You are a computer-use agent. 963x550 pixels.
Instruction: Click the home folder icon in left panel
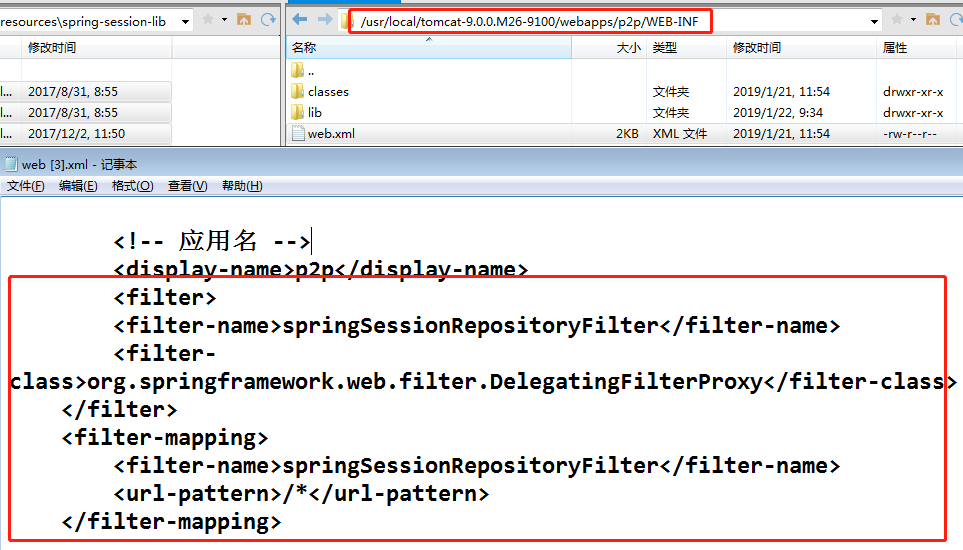tap(244, 20)
